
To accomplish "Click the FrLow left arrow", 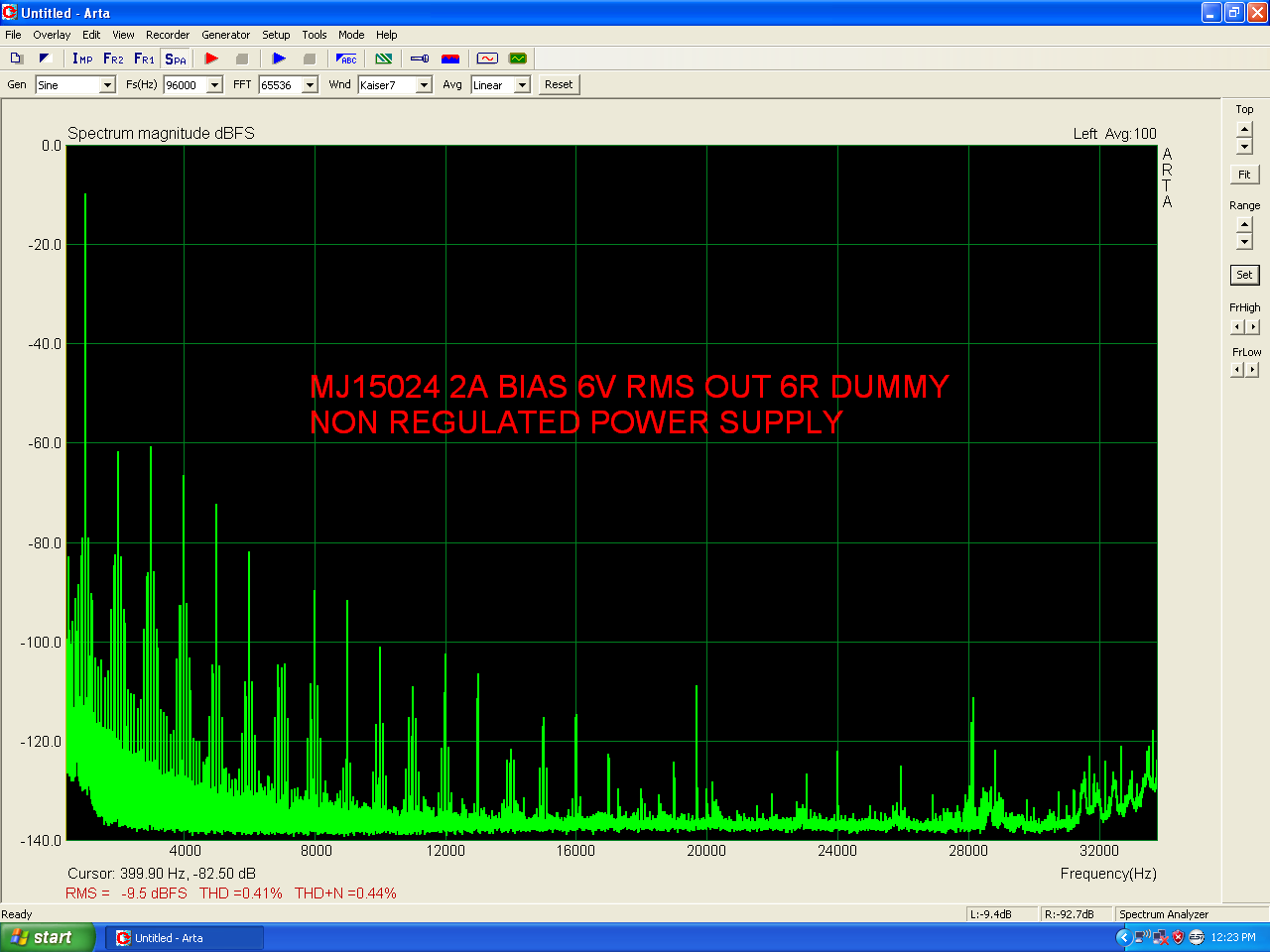I will [1237, 370].
